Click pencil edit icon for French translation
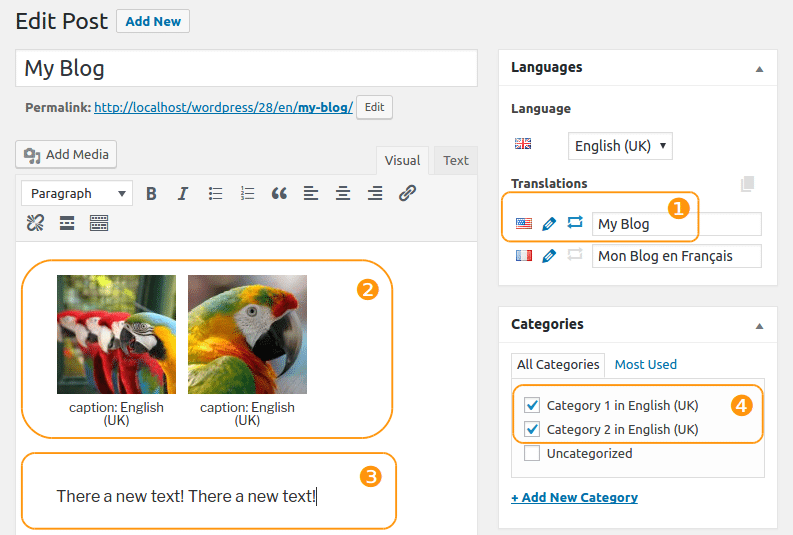The height and width of the screenshot is (535, 793). pos(549,256)
